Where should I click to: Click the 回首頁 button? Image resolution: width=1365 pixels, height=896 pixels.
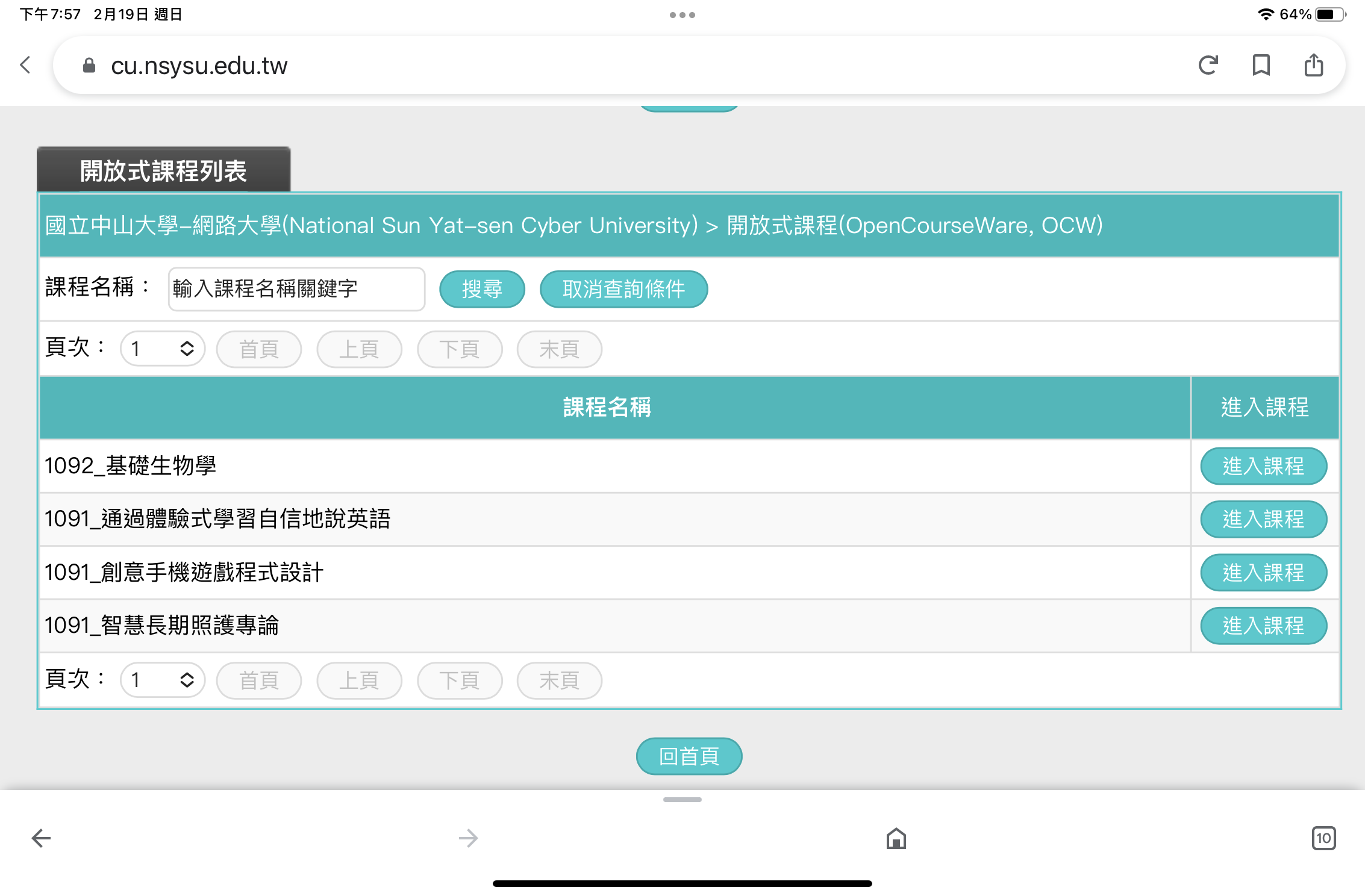click(689, 756)
